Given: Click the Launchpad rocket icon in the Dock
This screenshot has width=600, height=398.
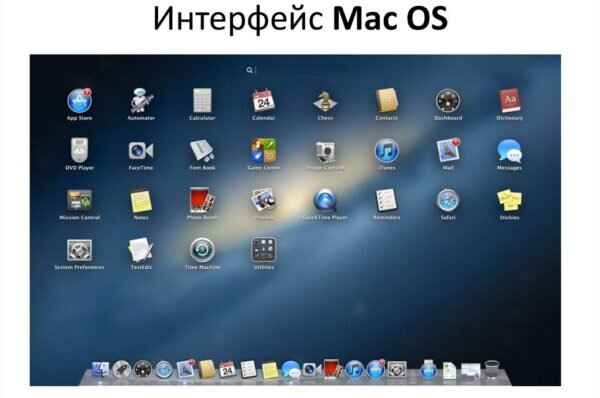Looking at the screenshot, I should click(x=122, y=370).
